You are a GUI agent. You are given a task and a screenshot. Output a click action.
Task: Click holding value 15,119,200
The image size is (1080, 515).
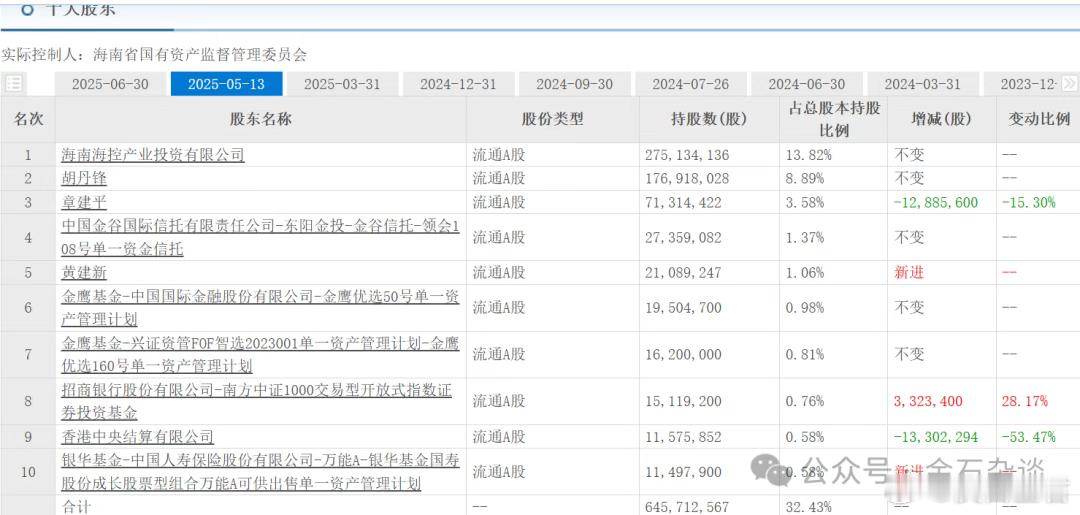pyautogui.click(x=683, y=401)
